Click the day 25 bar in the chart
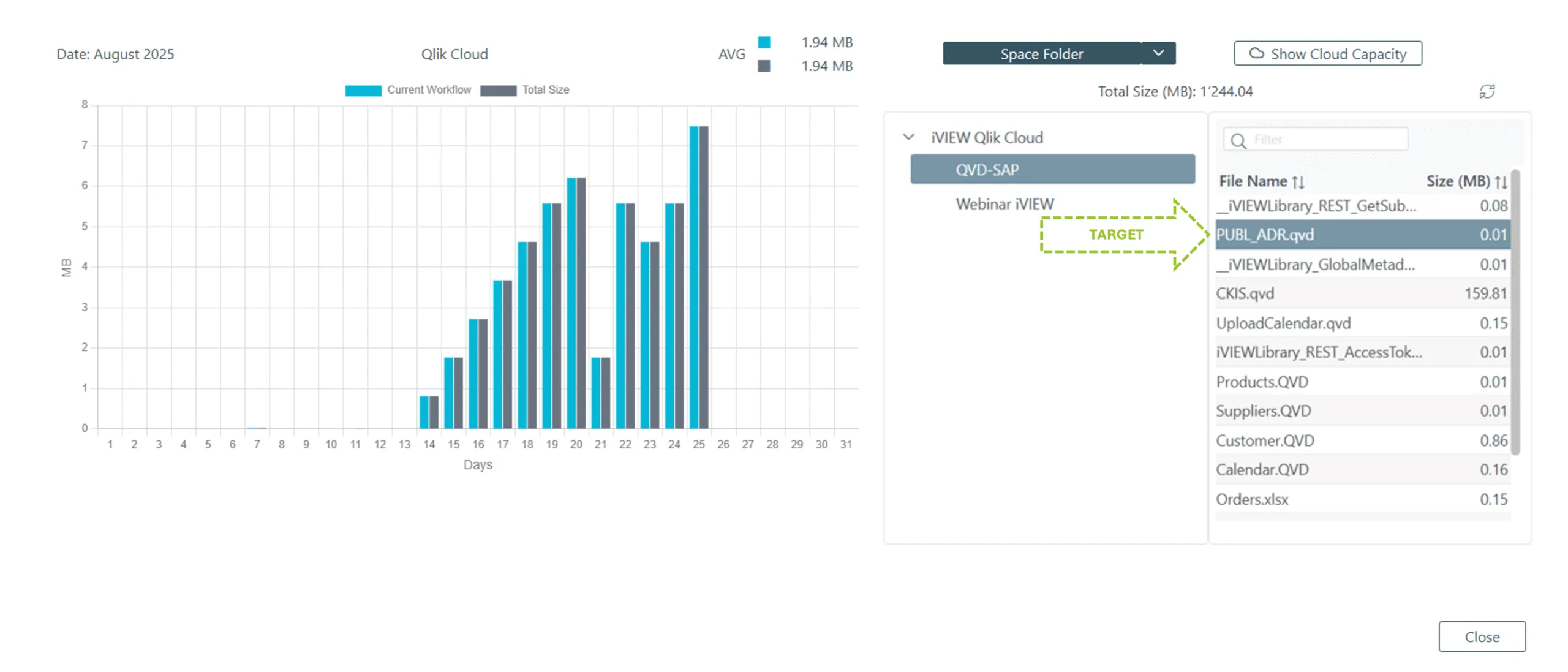 [x=698, y=277]
